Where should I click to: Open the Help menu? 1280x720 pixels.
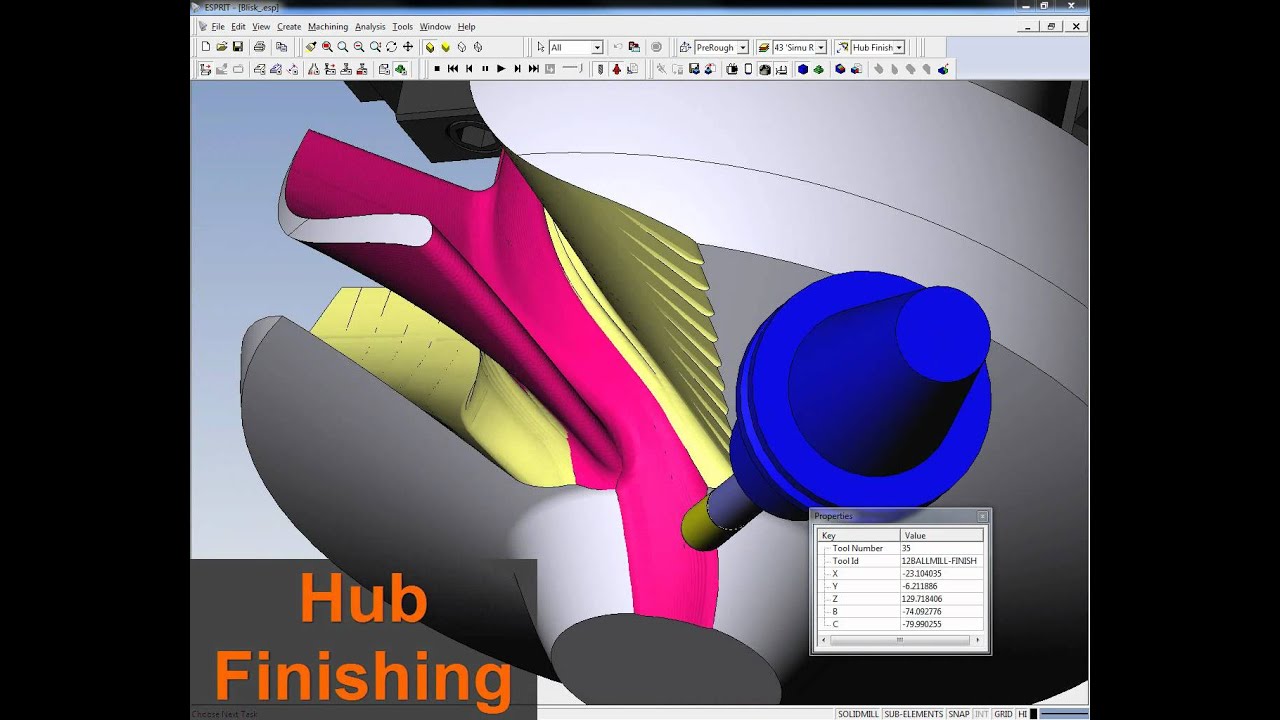(466, 27)
